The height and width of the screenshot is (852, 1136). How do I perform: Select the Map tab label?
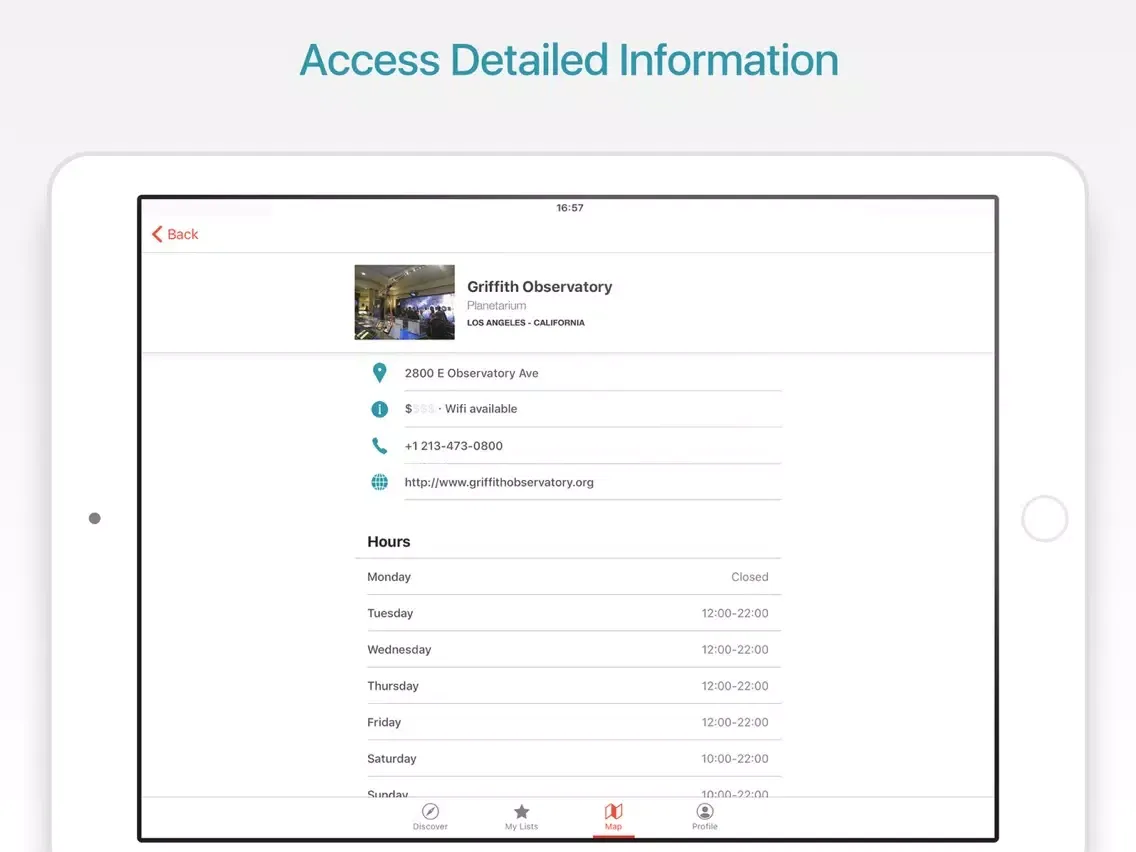tap(614, 827)
